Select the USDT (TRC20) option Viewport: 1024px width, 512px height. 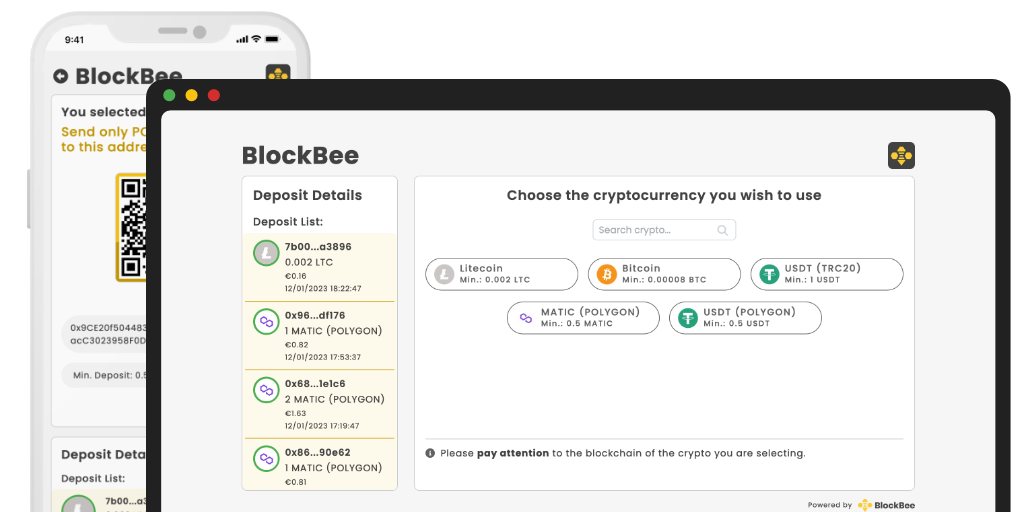[827, 274]
